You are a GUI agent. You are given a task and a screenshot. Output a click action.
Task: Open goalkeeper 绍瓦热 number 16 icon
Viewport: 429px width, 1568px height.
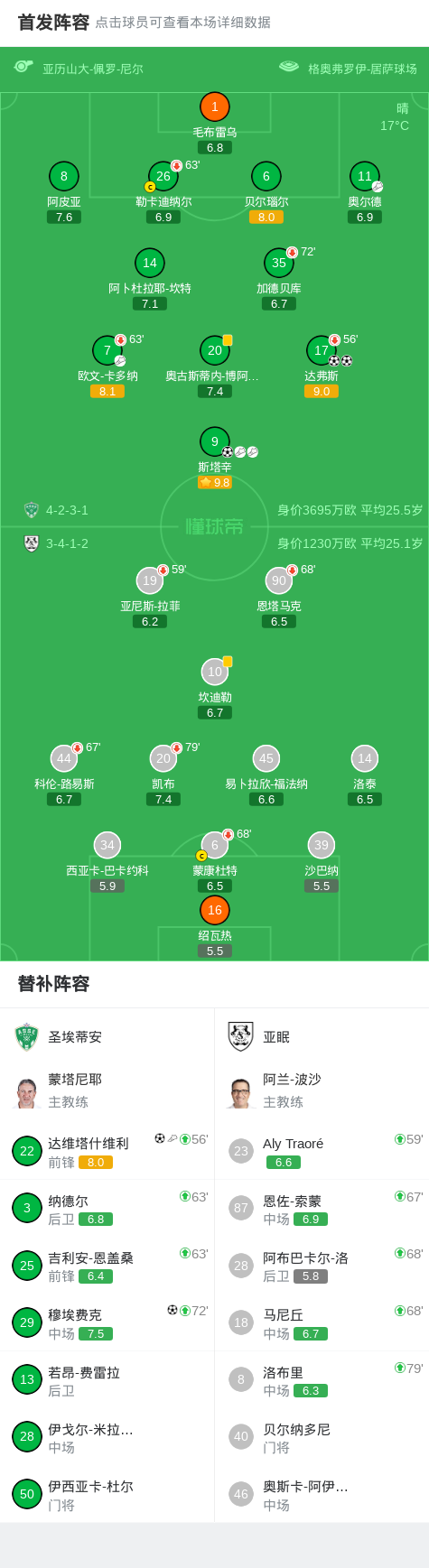click(x=214, y=910)
